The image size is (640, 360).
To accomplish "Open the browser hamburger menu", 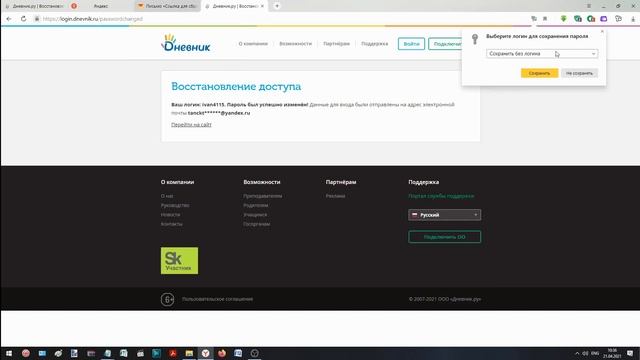I will pyautogui.click(x=589, y=6).
